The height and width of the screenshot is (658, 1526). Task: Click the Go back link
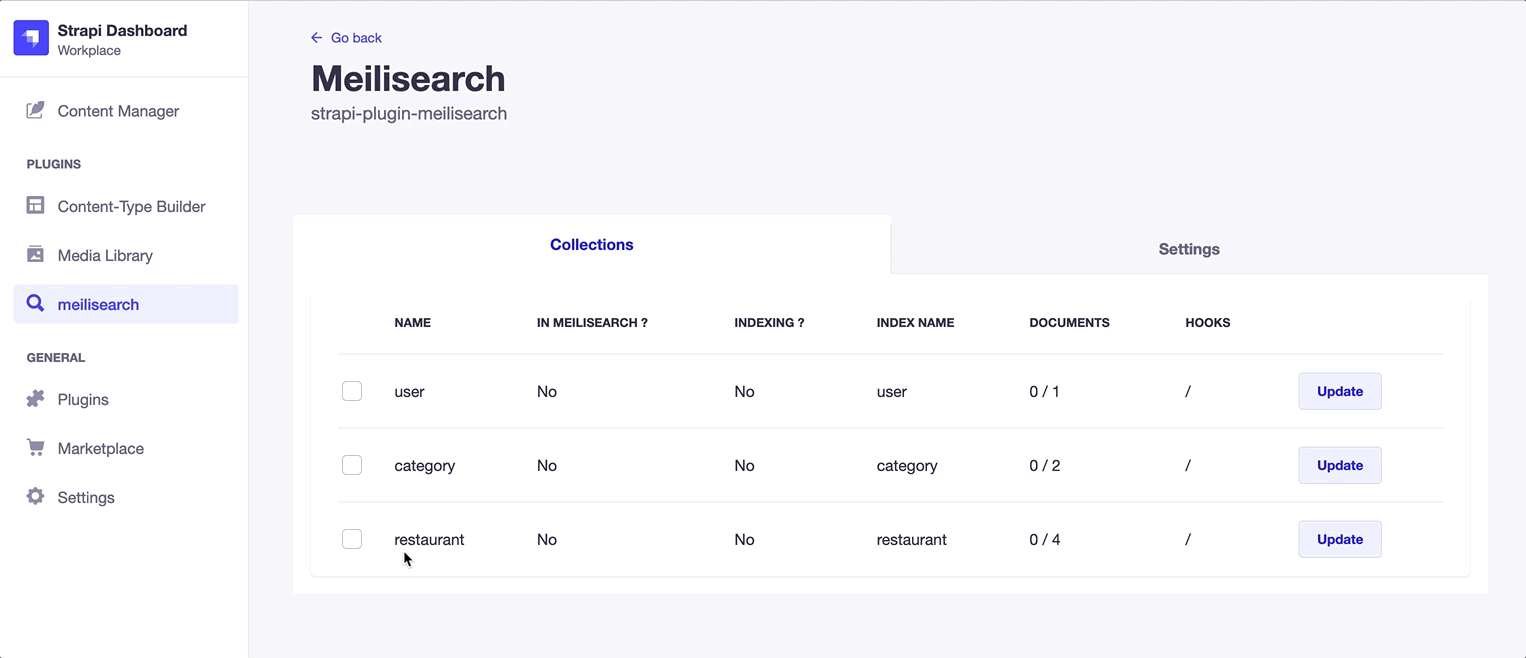353,37
